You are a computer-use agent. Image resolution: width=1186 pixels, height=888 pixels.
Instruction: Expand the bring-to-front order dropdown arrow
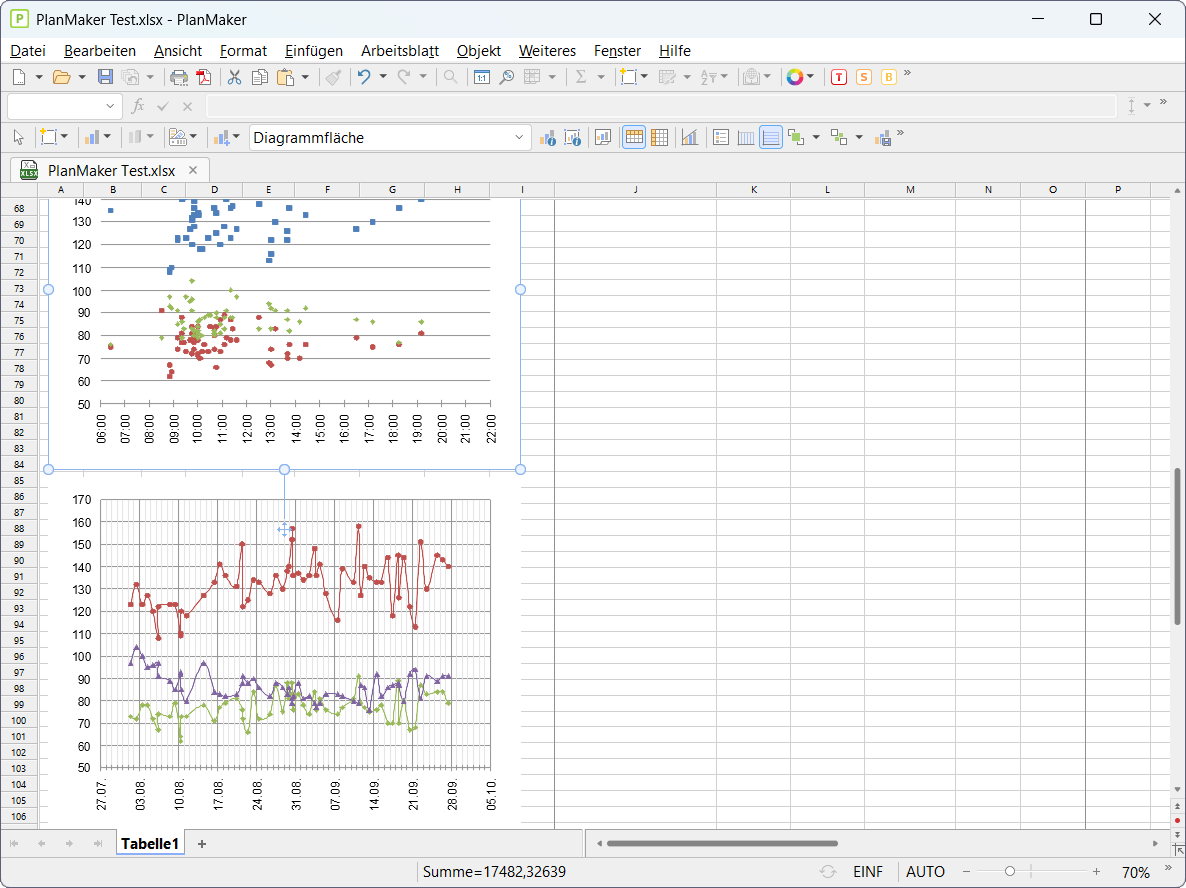point(815,138)
